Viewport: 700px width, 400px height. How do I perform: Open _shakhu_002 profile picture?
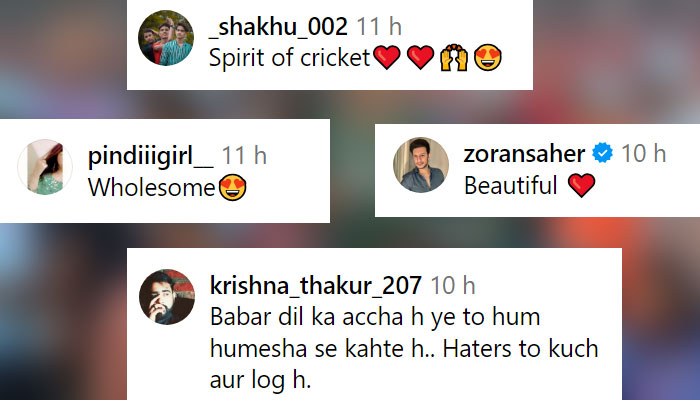click(x=166, y=38)
